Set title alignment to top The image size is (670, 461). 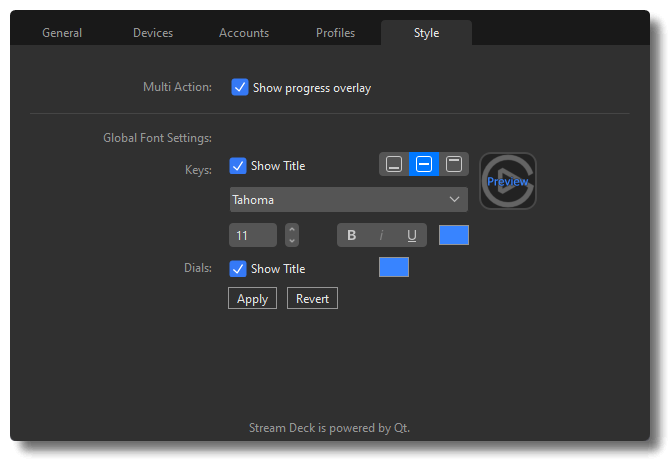(x=454, y=164)
